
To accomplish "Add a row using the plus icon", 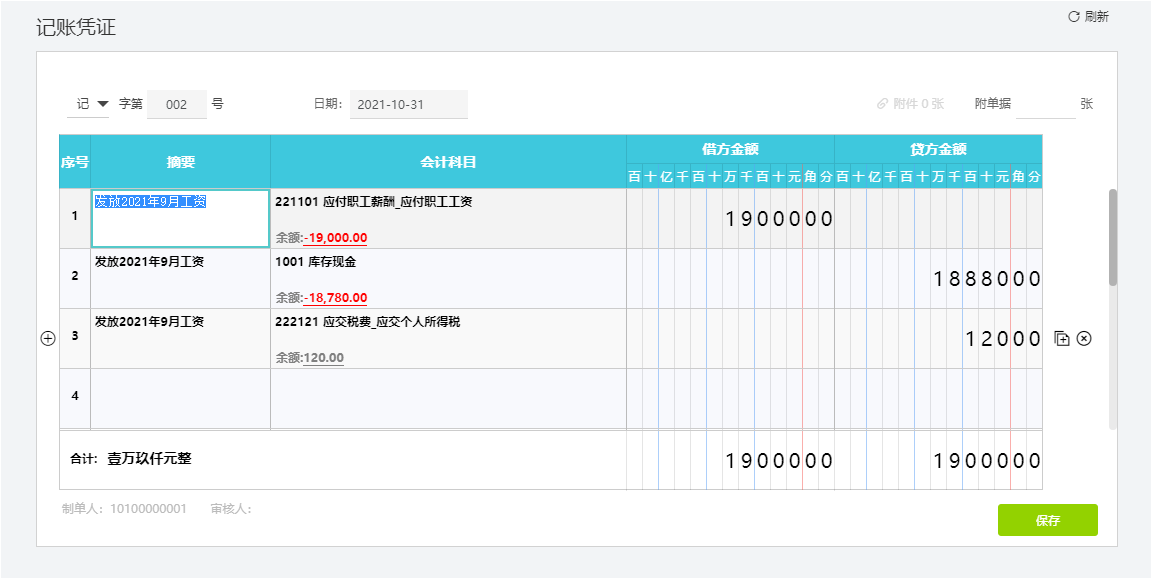I will [47, 339].
